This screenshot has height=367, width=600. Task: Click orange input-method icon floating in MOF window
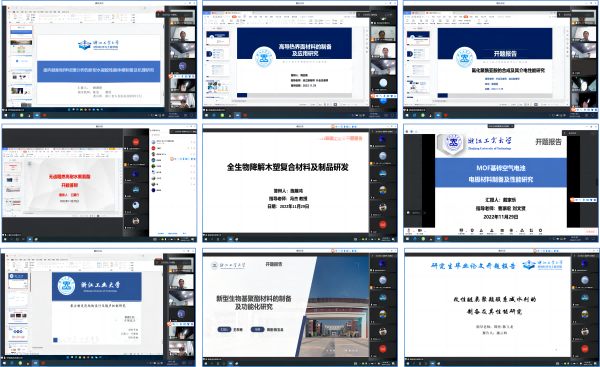(x=572, y=200)
